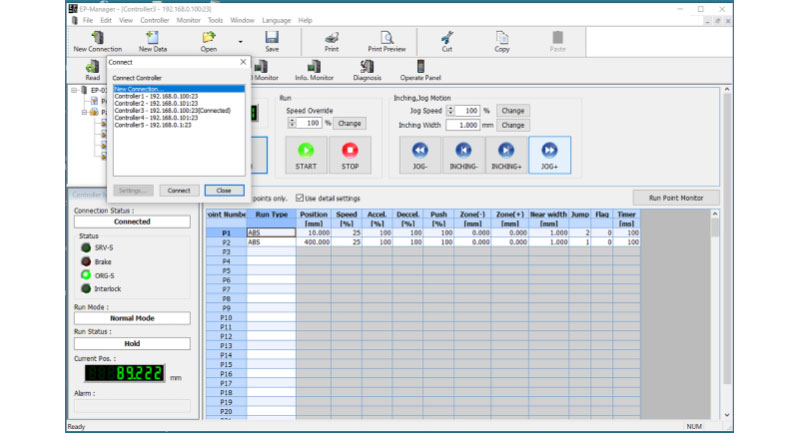Click the Inching Width input field
Image resolution: width=800 pixels, height=433 pixels.
[463, 125]
